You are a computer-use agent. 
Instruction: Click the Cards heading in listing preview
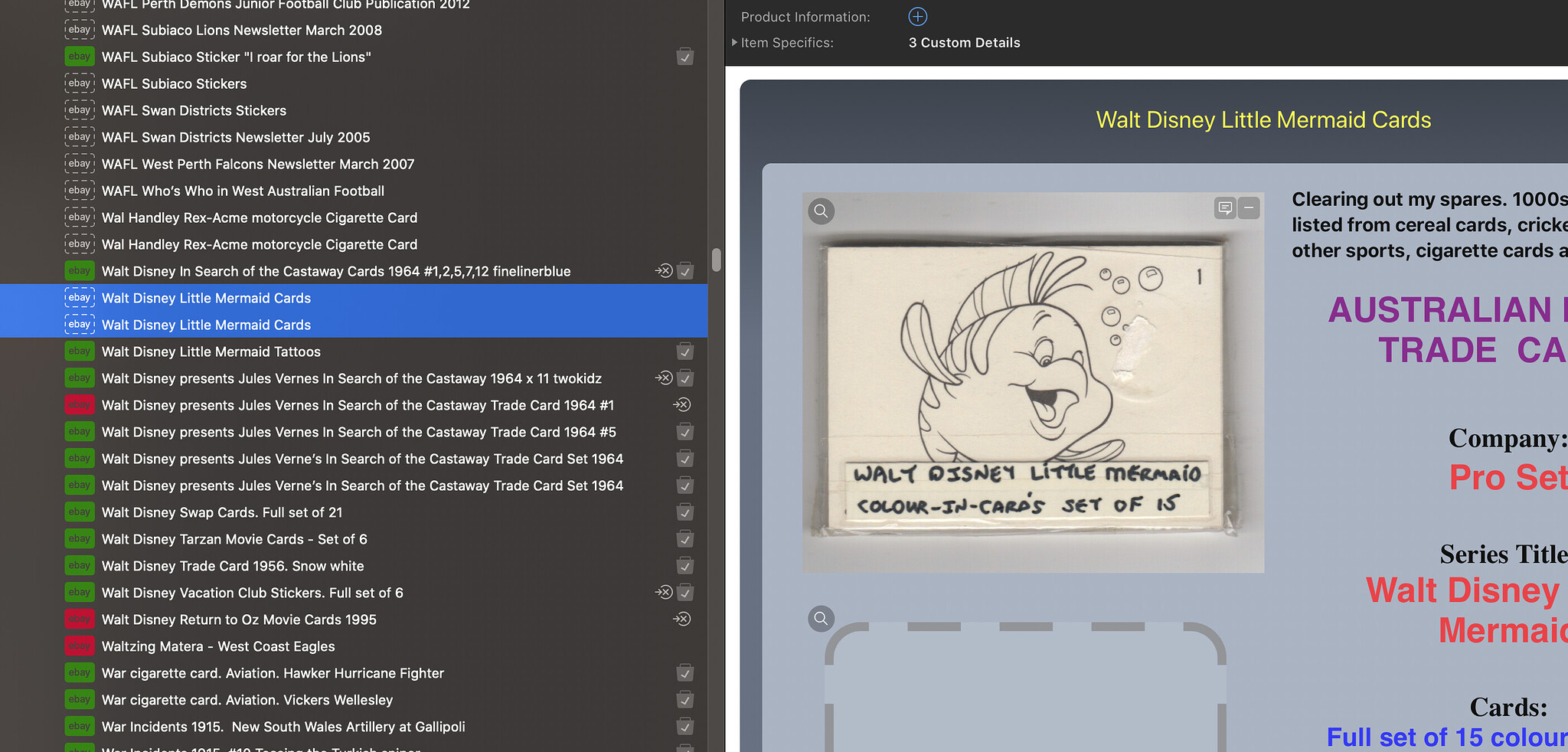pos(1508,707)
